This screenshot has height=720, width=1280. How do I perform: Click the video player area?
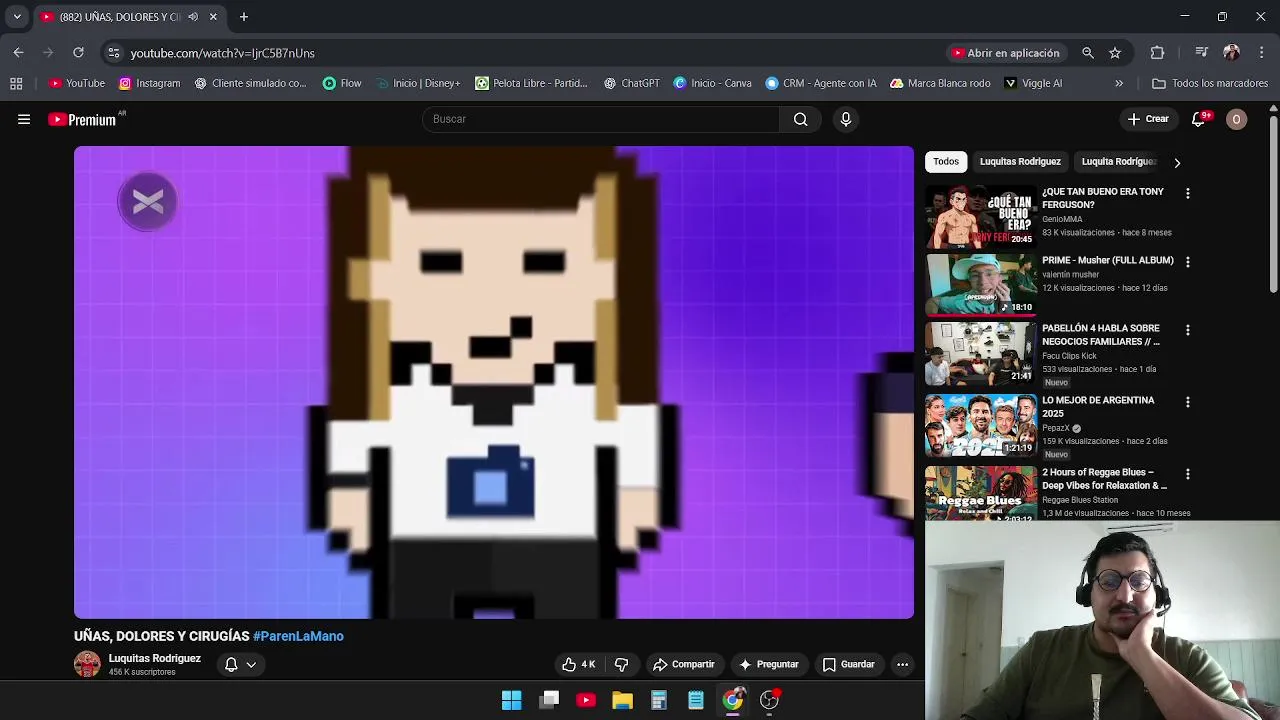point(494,382)
